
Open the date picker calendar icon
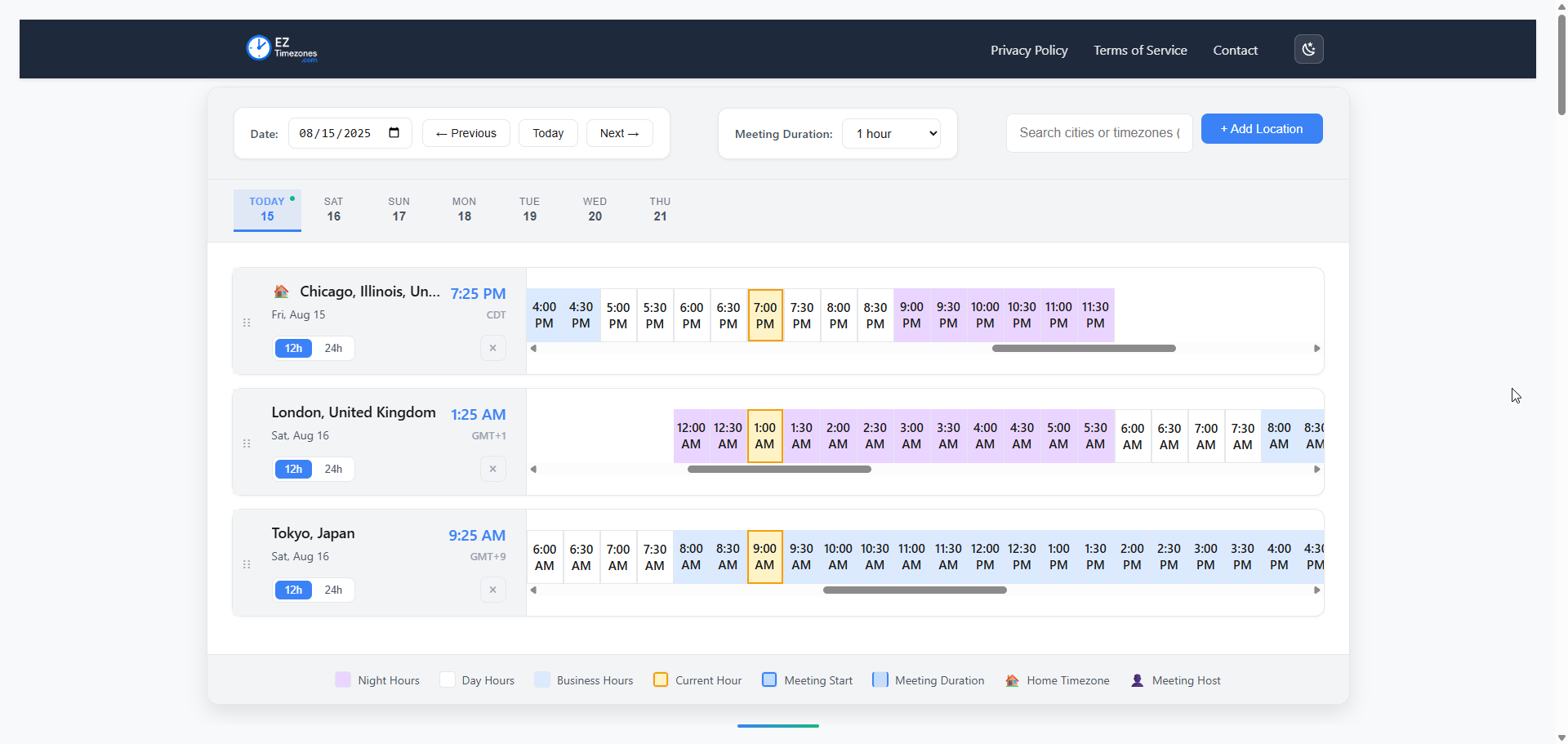click(x=394, y=133)
